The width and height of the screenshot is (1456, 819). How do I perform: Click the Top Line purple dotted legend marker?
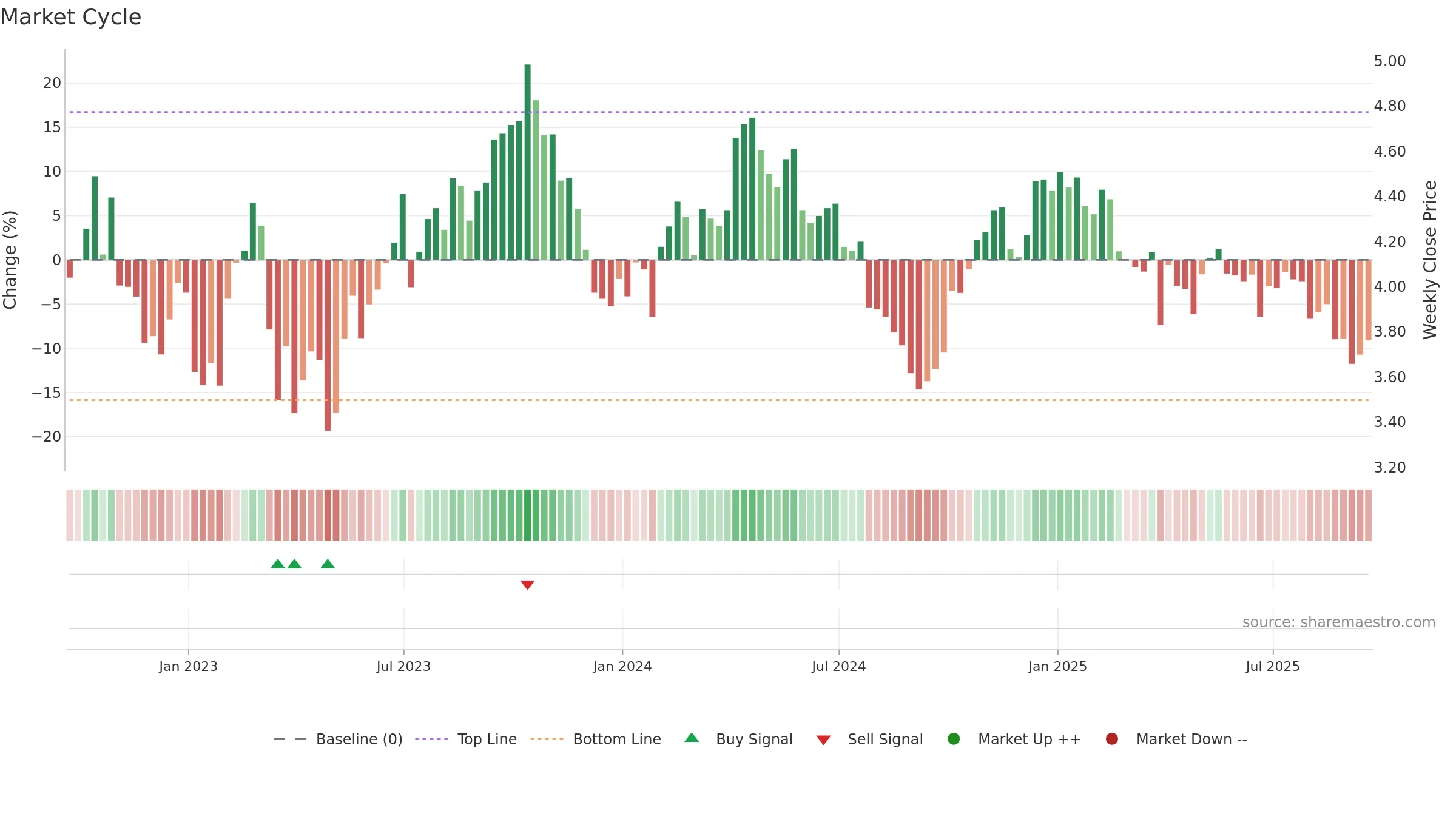pyautogui.click(x=431, y=739)
